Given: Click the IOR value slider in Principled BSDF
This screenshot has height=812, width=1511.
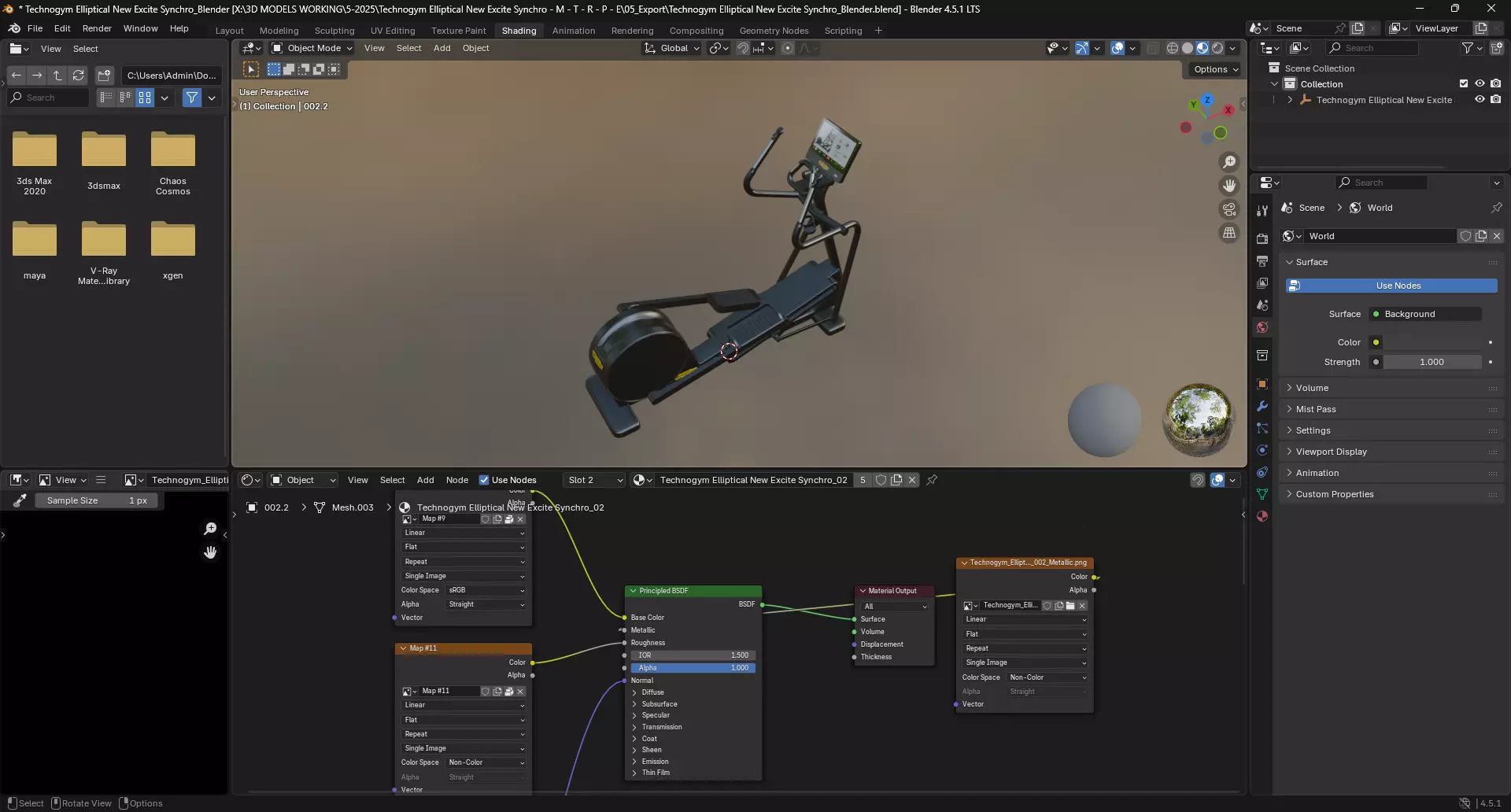Looking at the screenshot, I should click(x=693, y=655).
